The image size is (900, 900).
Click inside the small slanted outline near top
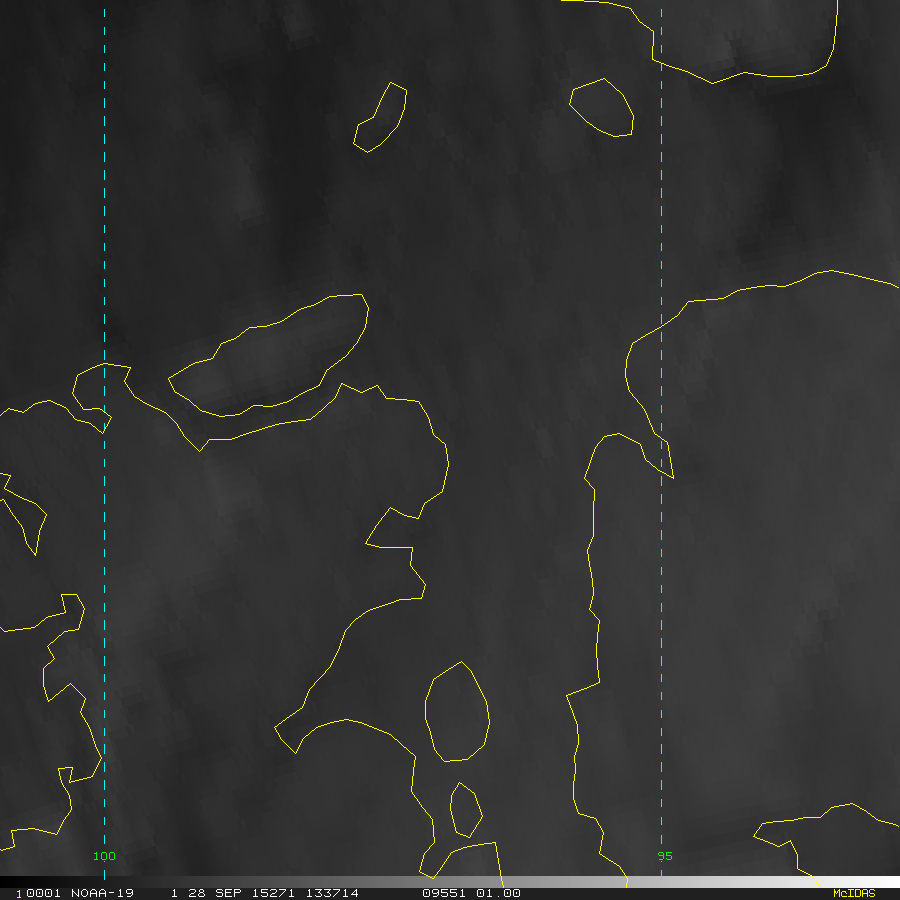382,120
